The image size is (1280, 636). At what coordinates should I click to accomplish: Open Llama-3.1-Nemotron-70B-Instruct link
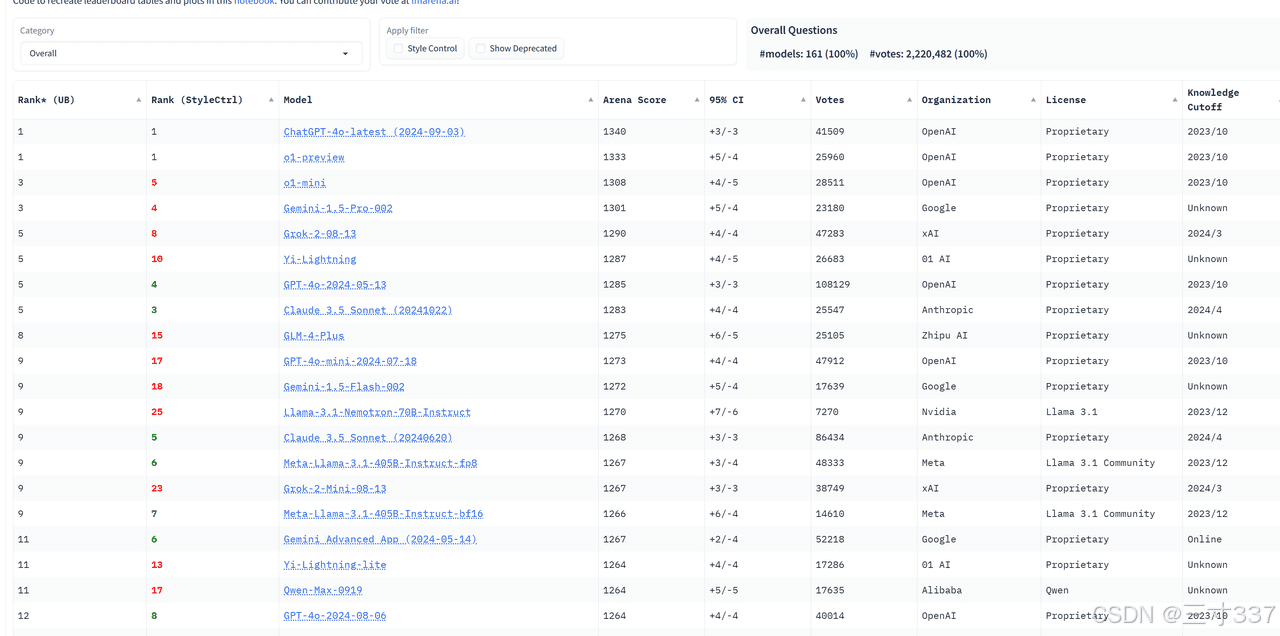pos(377,412)
